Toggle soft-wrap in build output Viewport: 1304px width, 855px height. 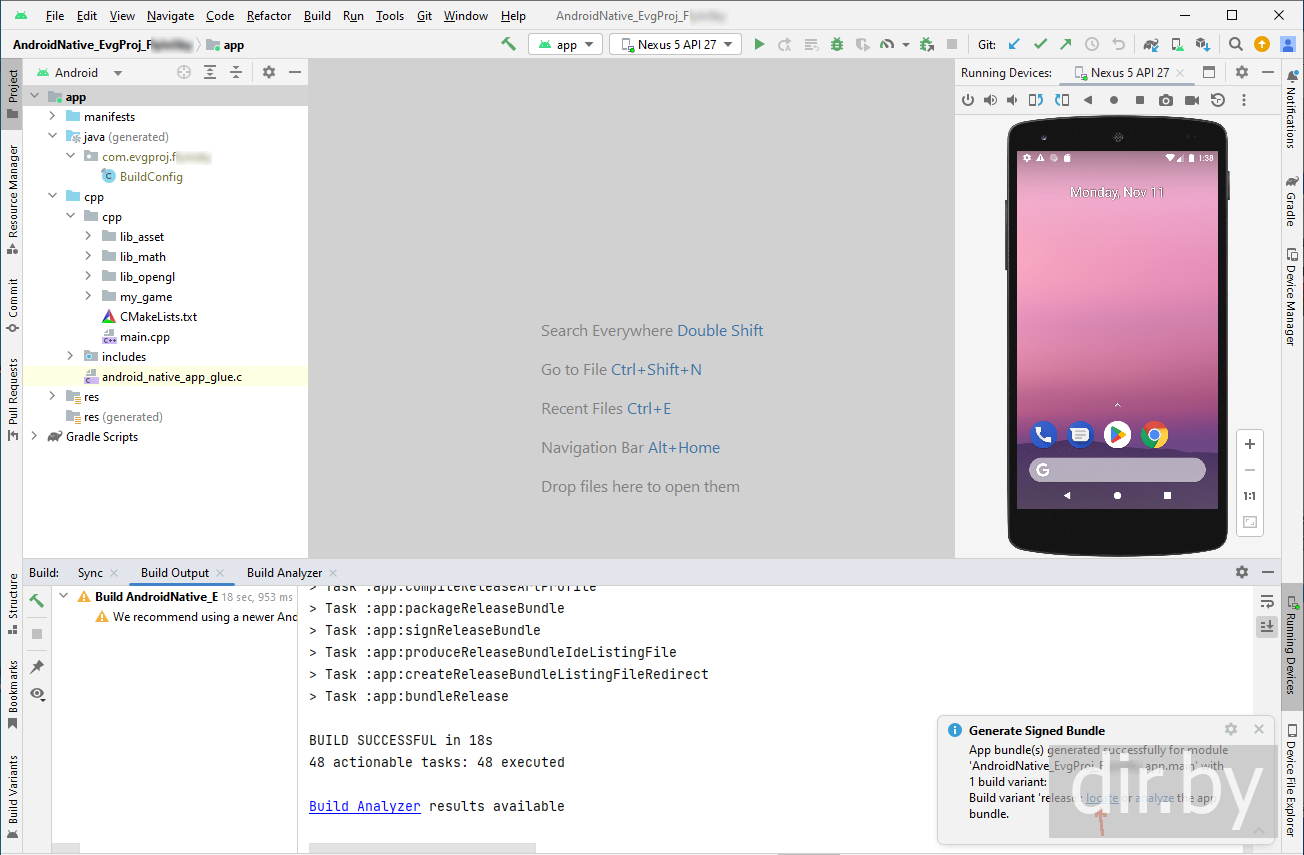1267,601
